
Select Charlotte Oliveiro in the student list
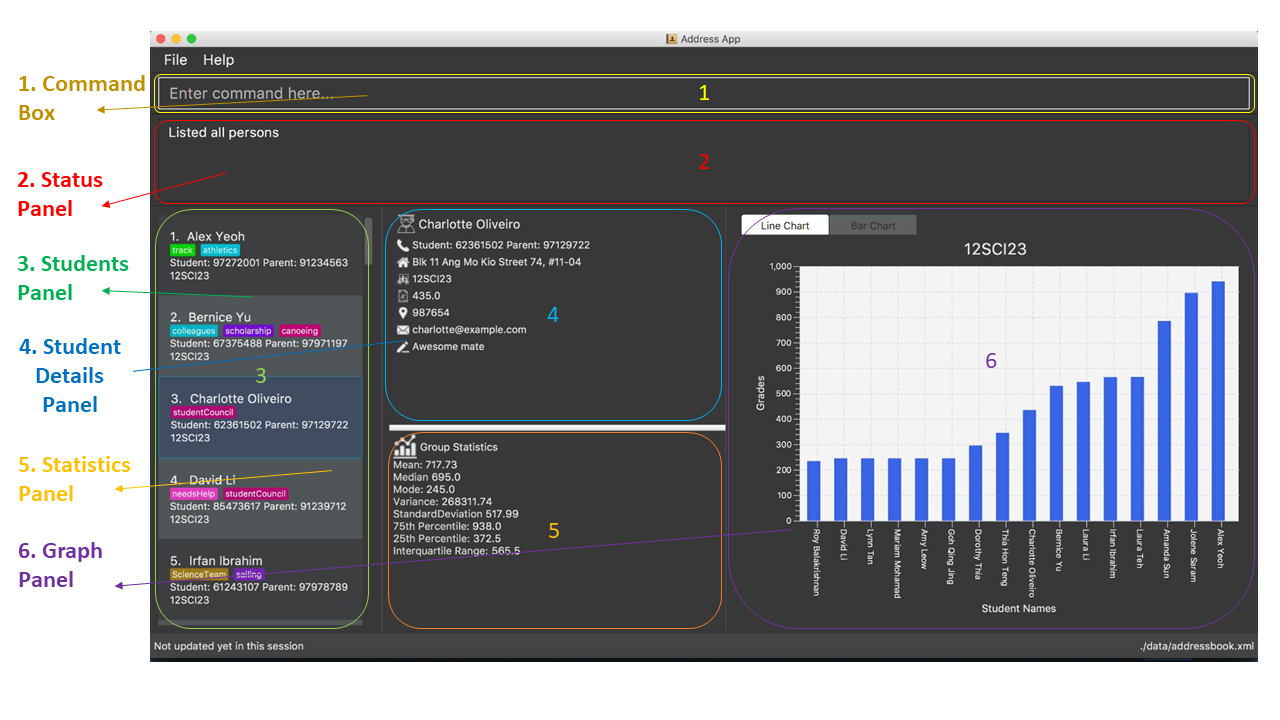coord(260,417)
